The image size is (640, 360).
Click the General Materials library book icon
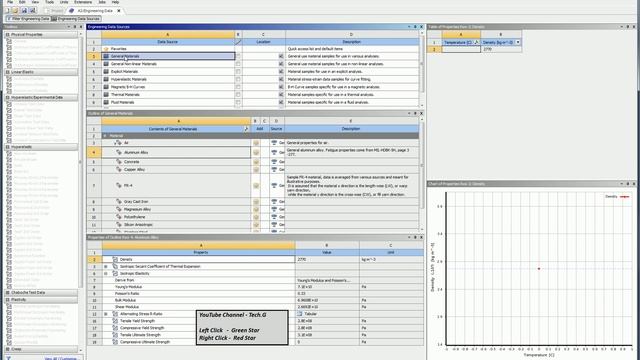tap(106, 56)
